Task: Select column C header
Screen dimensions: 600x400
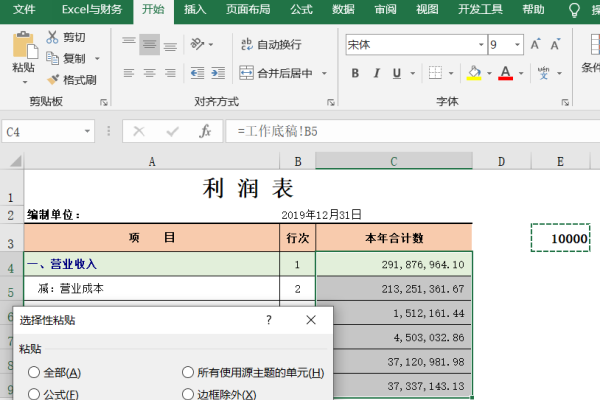Action: [394, 161]
